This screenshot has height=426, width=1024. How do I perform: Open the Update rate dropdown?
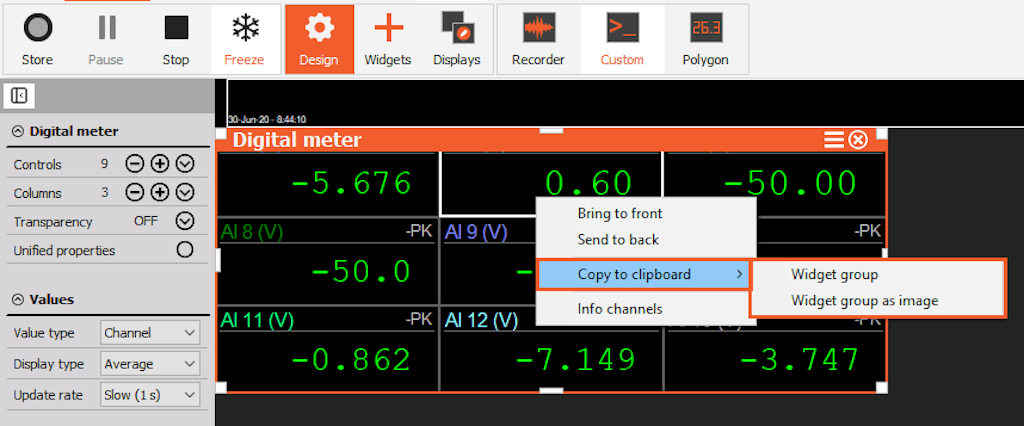pos(150,395)
